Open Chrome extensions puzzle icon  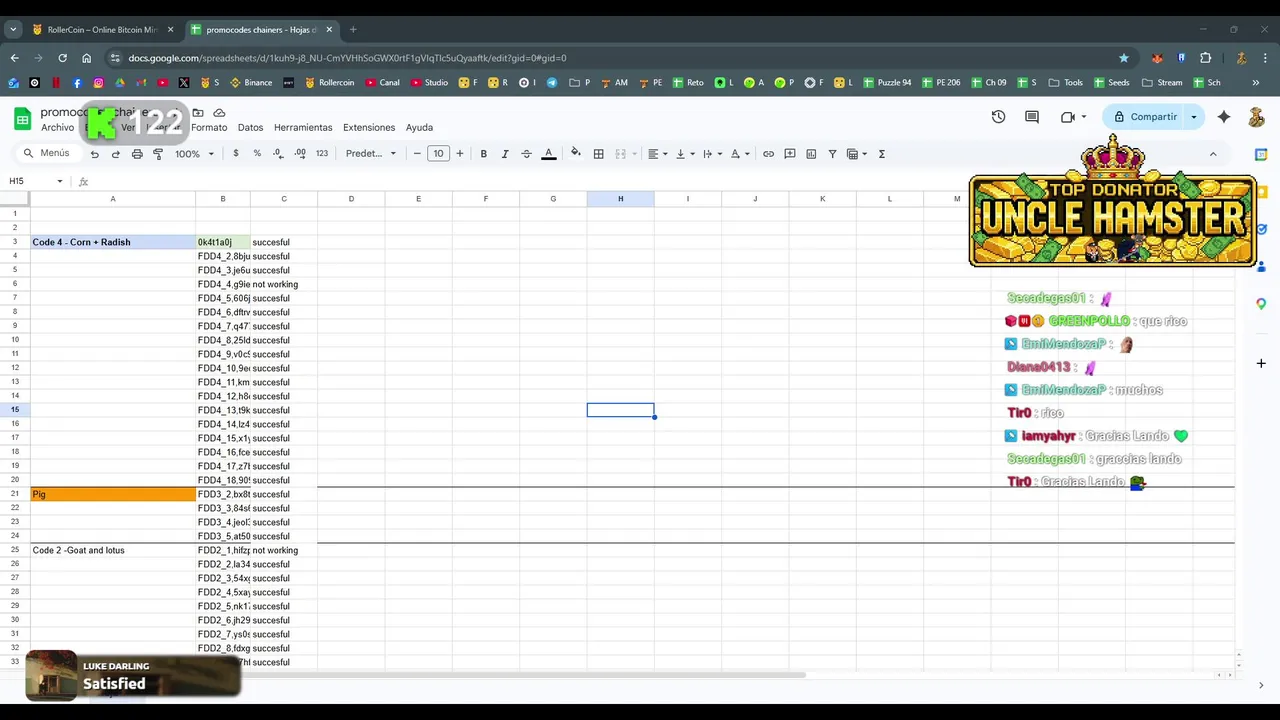pos(1205,58)
